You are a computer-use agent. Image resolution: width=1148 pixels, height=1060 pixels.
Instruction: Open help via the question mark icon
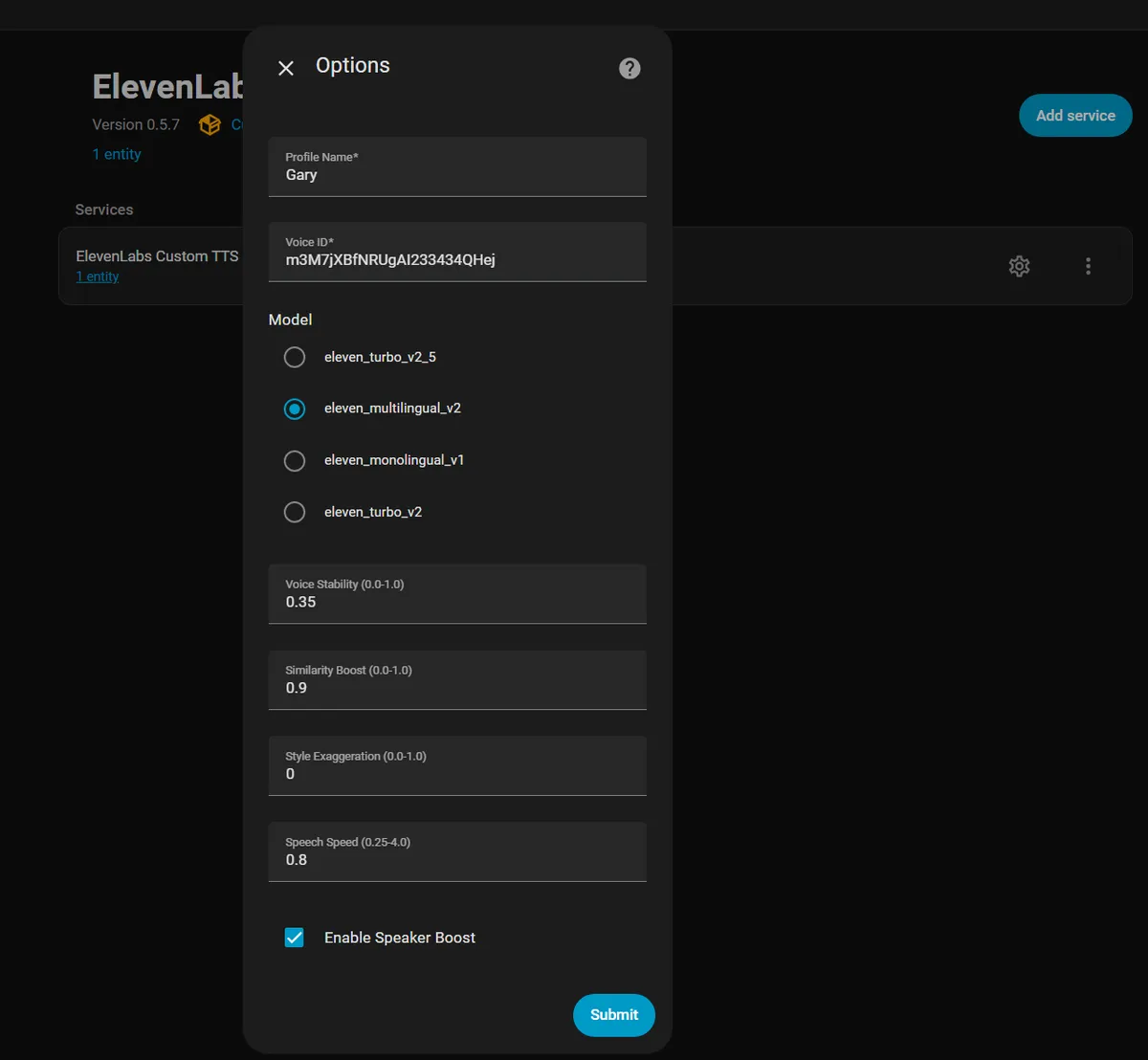[629, 68]
